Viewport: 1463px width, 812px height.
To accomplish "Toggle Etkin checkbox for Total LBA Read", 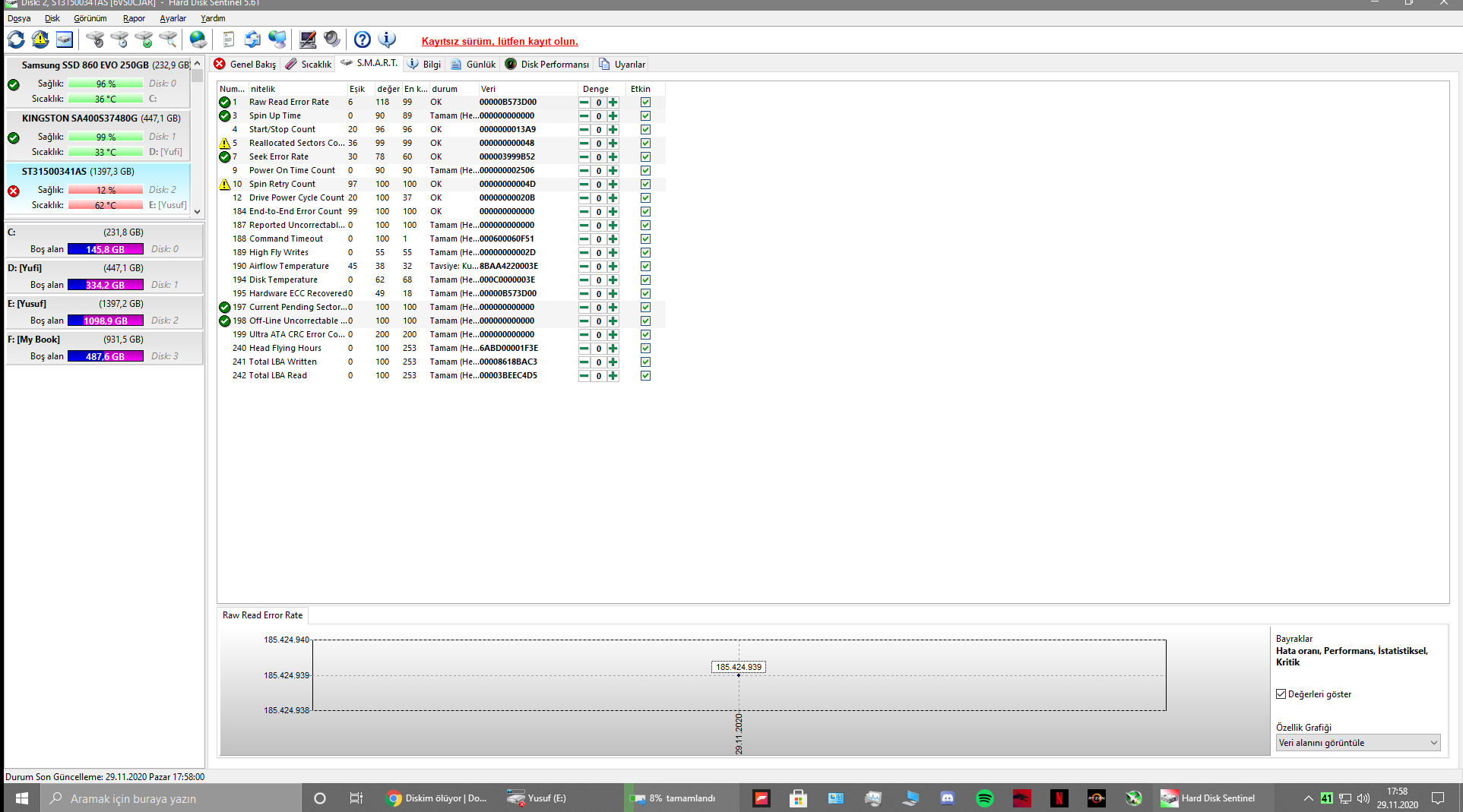I will pos(645,376).
